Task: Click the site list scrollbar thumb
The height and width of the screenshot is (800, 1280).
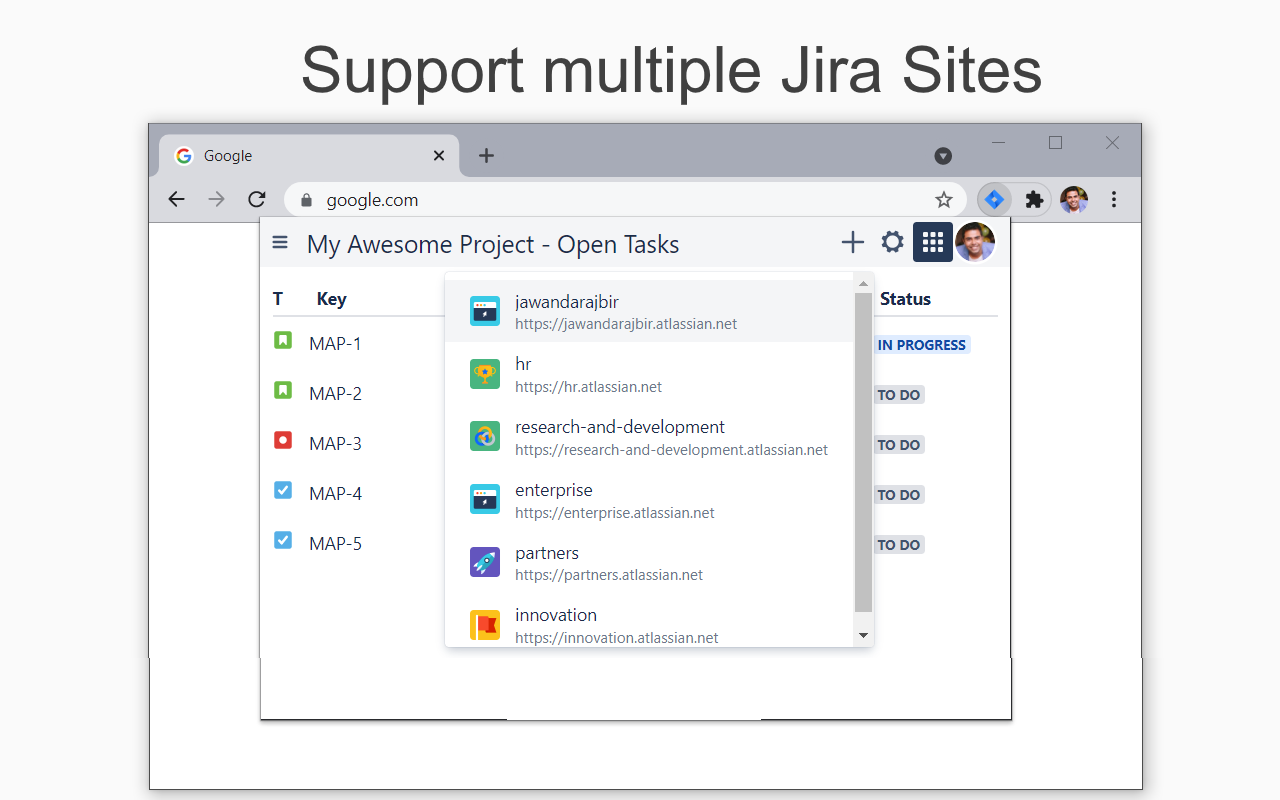Action: point(864,452)
